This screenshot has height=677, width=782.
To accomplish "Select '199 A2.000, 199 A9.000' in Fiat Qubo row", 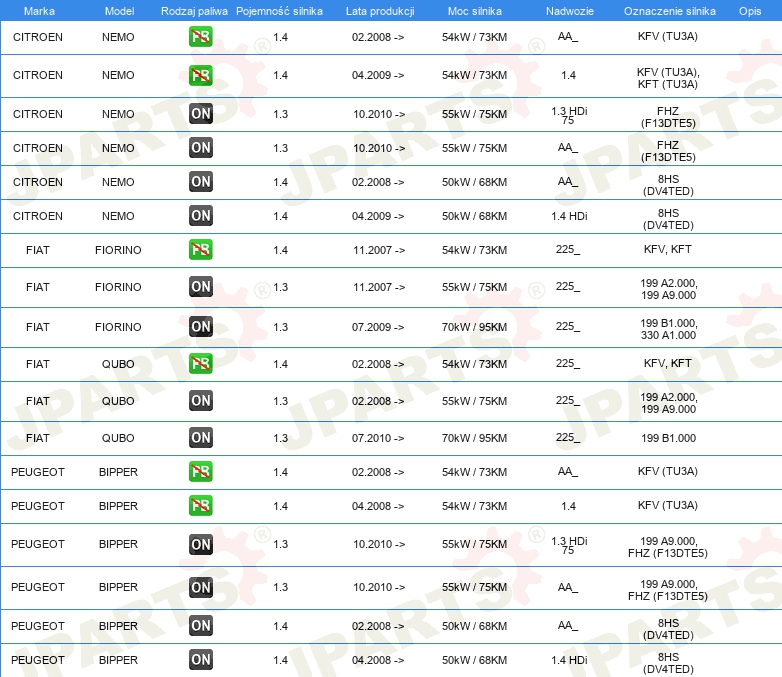I will (x=668, y=403).
